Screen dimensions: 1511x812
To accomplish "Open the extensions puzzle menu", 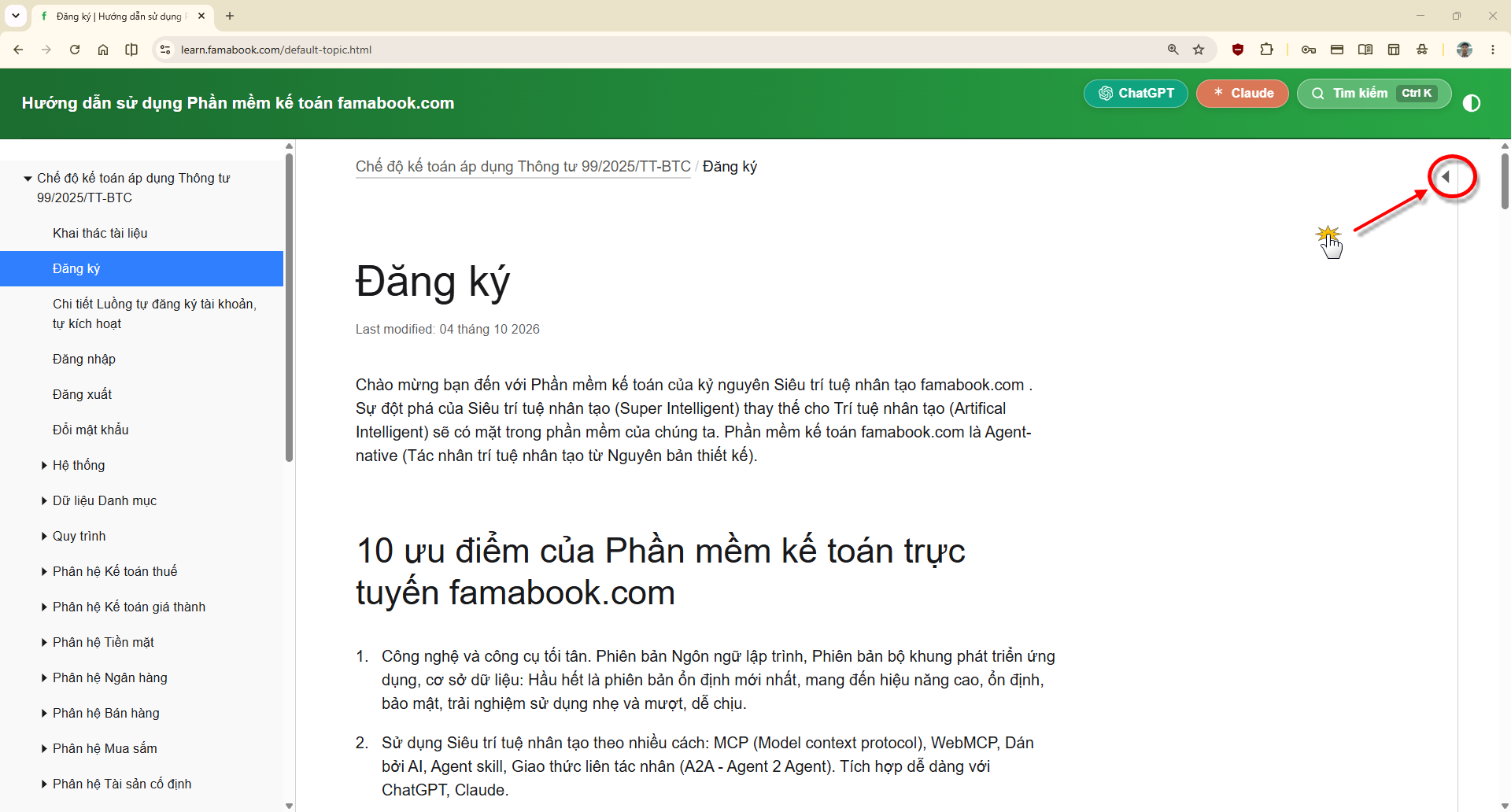I will (x=1266, y=50).
